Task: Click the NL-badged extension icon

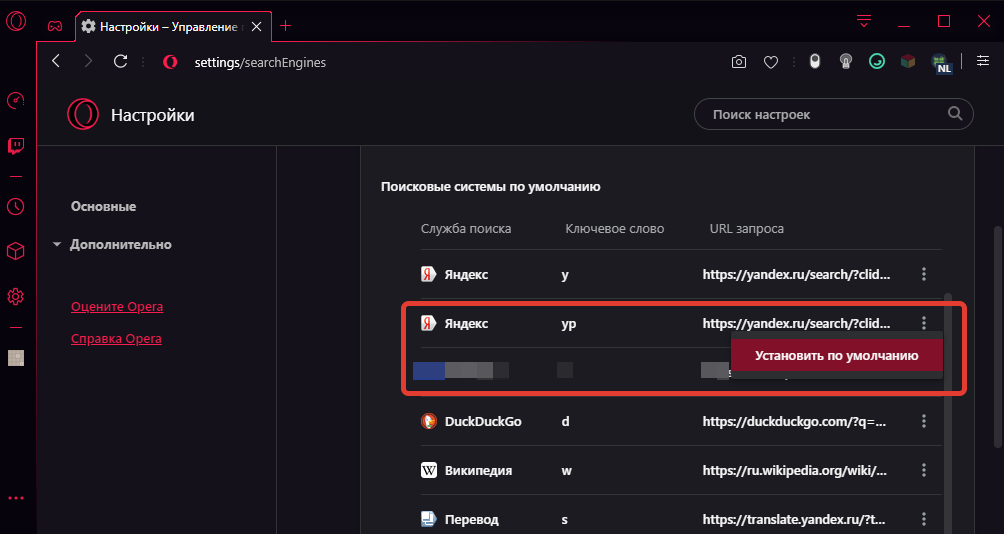Action: coord(941,63)
